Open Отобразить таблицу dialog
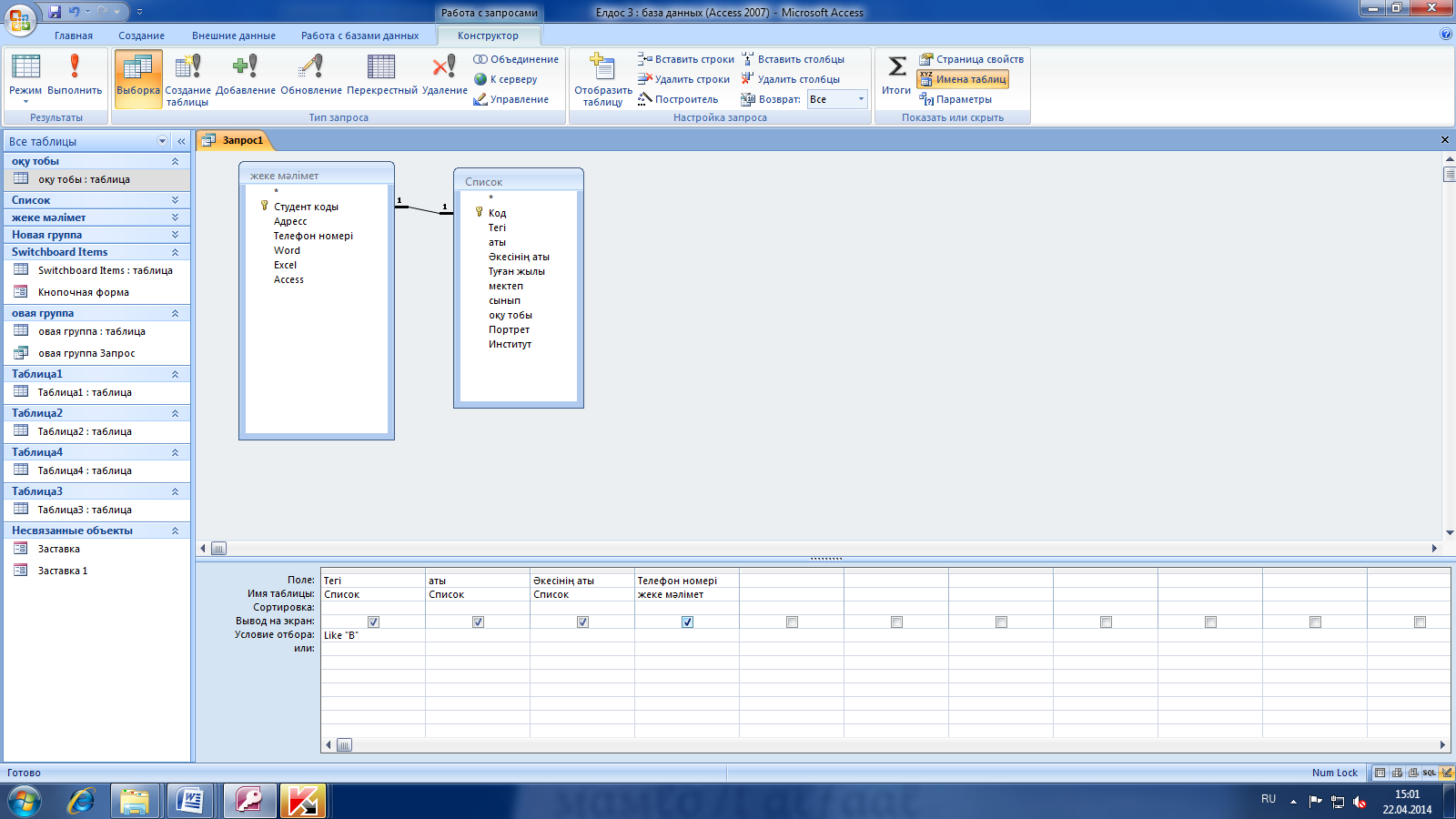Viewport: 1456px width, 819px height. tap(602, 78)
